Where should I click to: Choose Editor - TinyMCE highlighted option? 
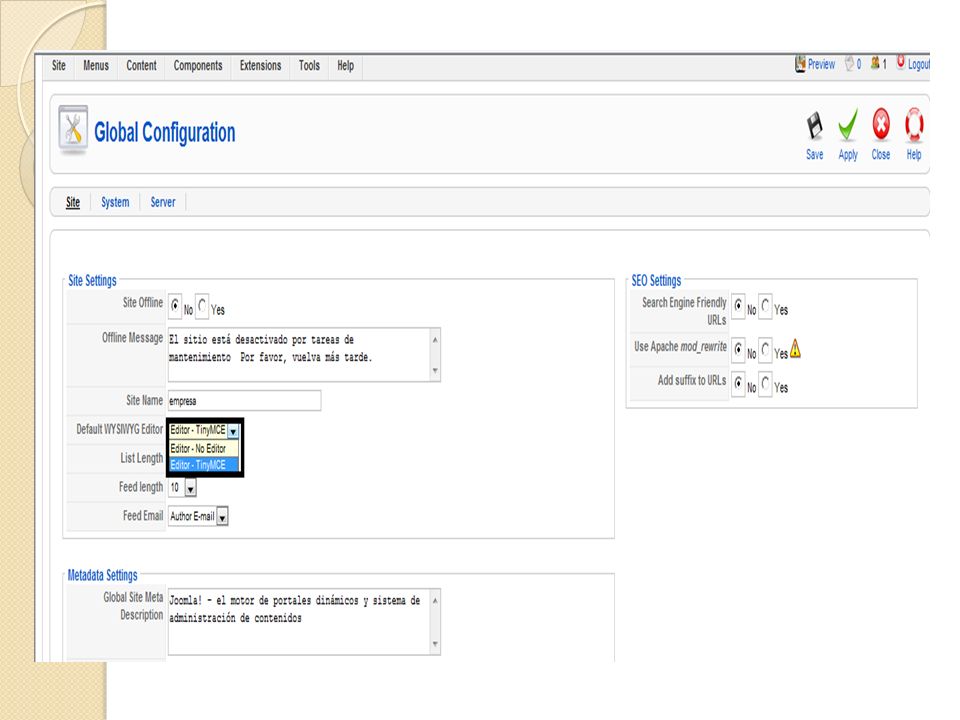pyautogui.click(x=204, y=465)
